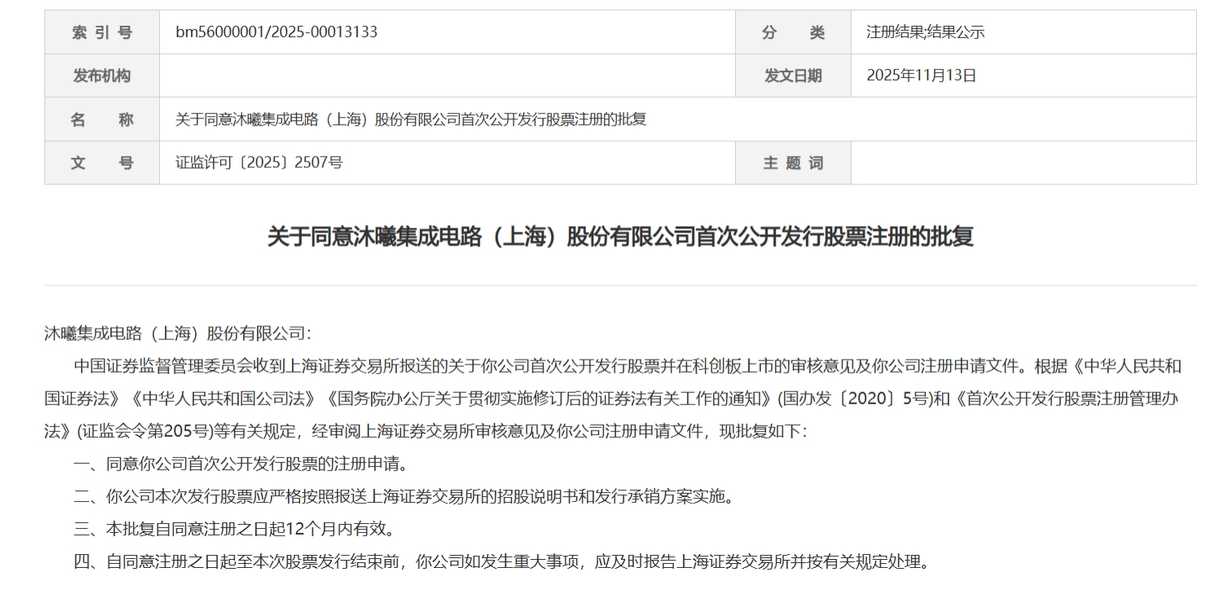Click item 三 about 12个月内有效

[234, 529]
